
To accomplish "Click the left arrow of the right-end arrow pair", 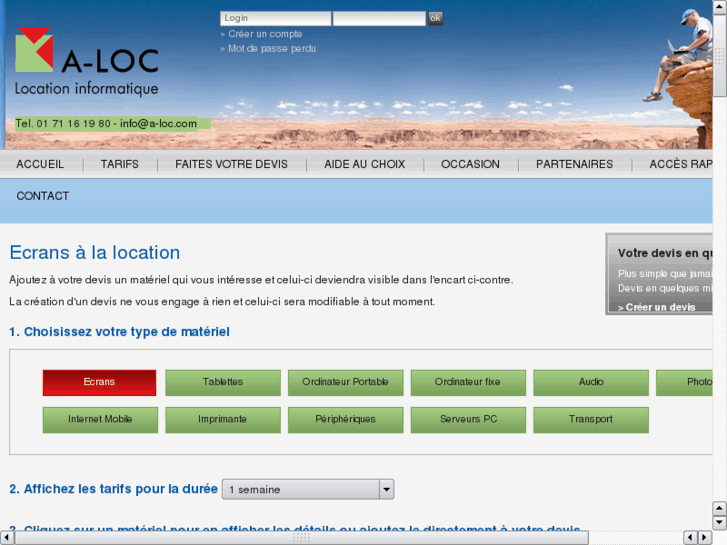I will (690, 538).
